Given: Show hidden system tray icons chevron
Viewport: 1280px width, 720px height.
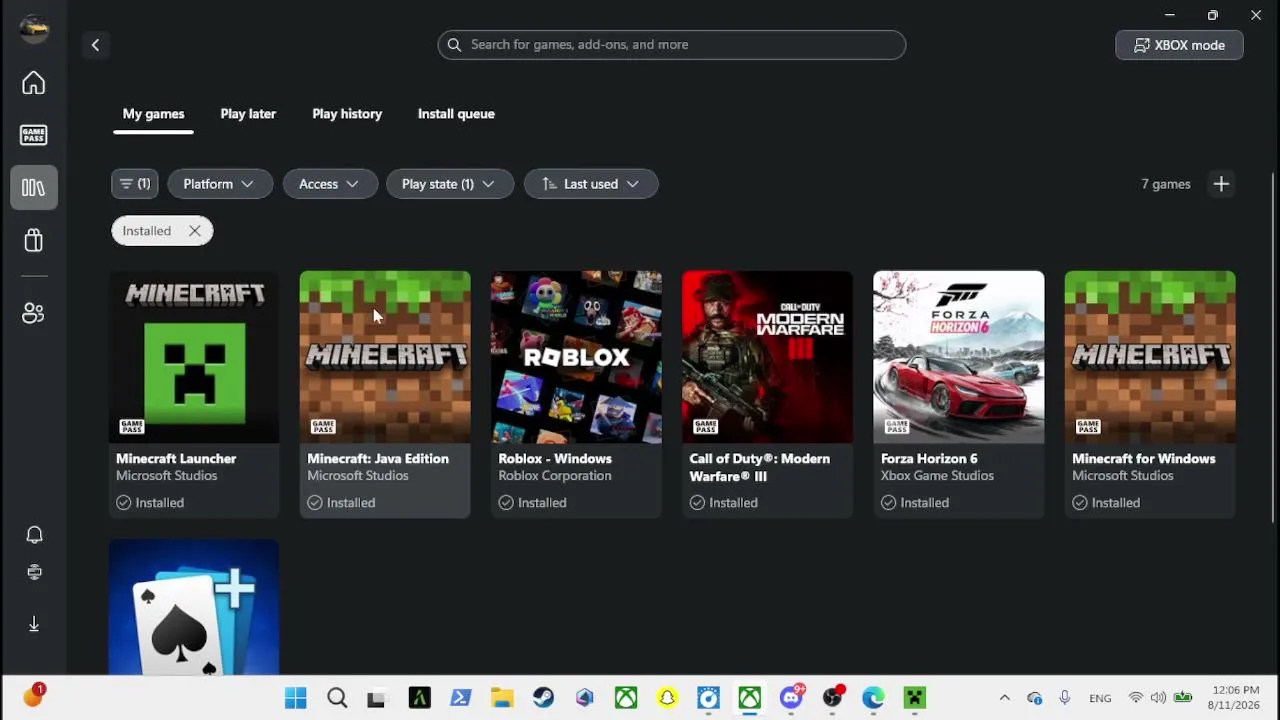Looking at the screenshot, I should (1005, 698).
